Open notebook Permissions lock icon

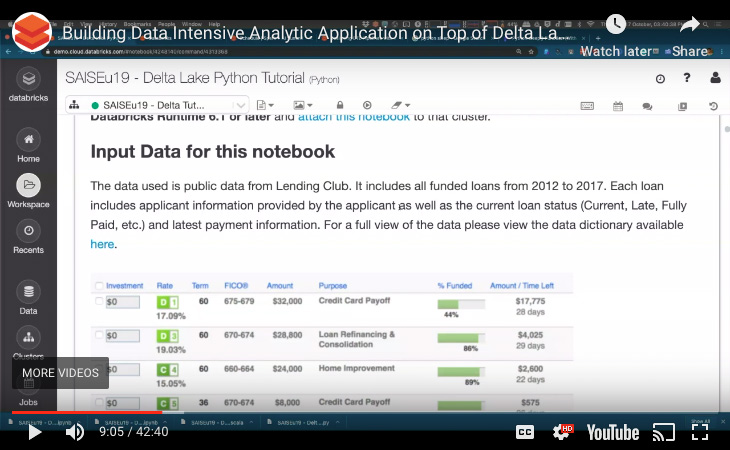click(340, 105)
